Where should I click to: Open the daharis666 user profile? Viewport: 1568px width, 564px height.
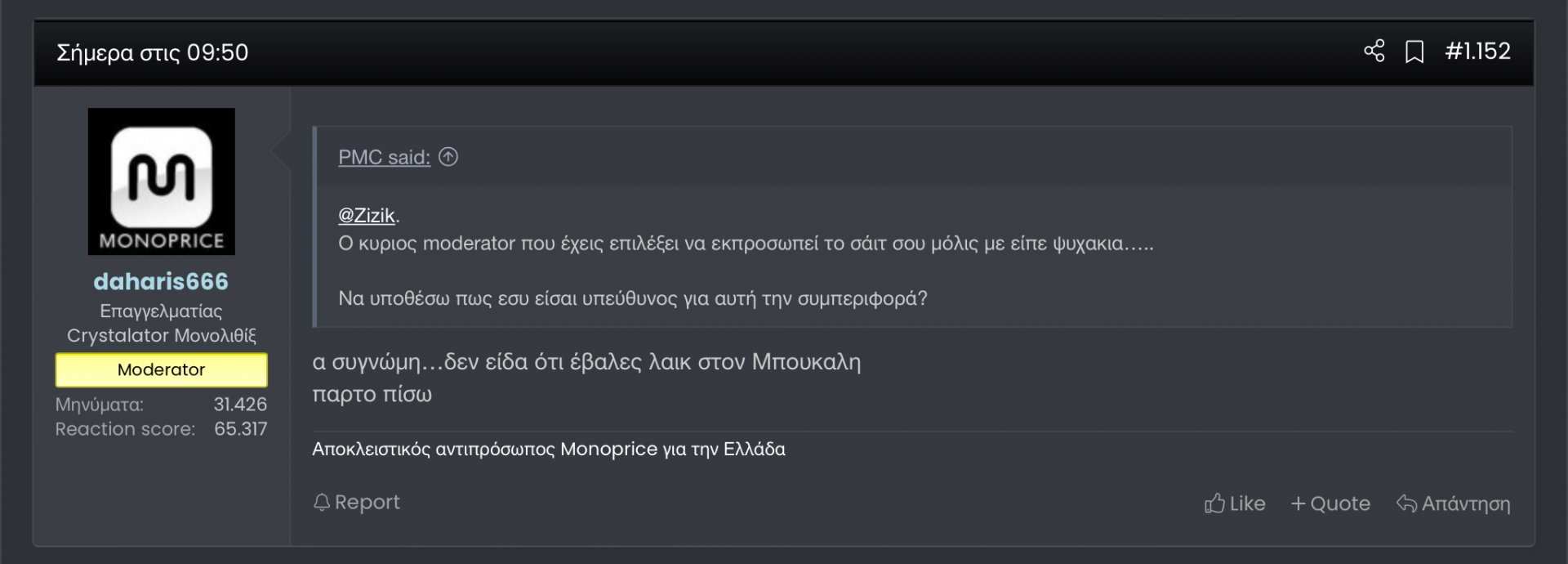point(161,282)
